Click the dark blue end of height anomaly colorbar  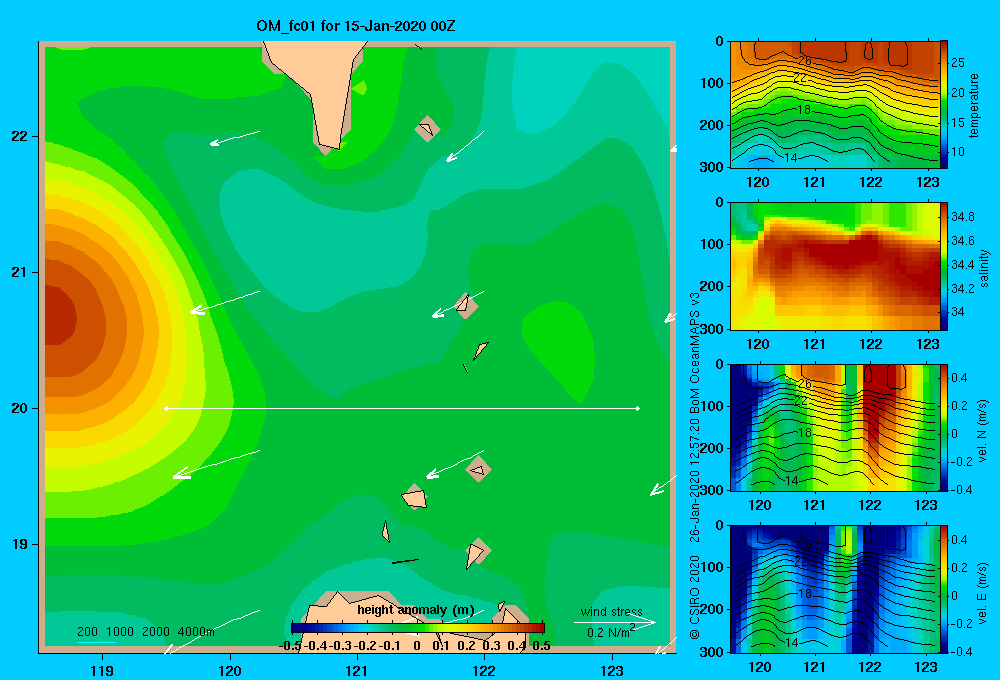pos(297,628)
